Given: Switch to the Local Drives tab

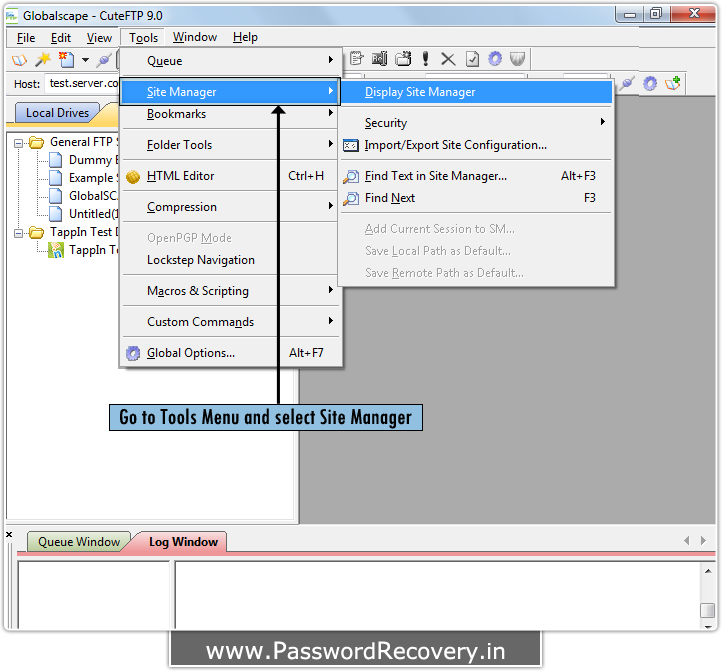Looking at the screenshot, I should (58, 113).
